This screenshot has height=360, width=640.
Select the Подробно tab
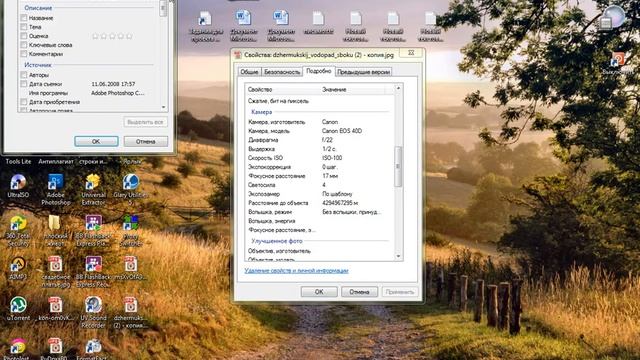(x=318, y=71)
